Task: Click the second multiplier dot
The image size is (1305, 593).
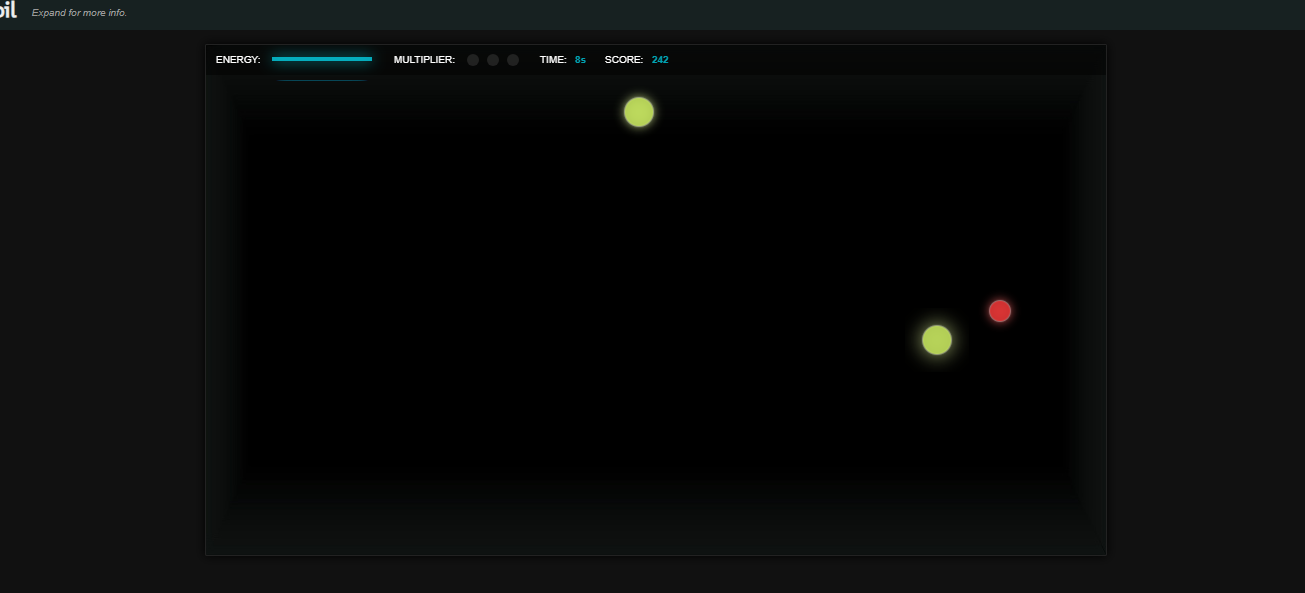Action: tap(493, 60)
